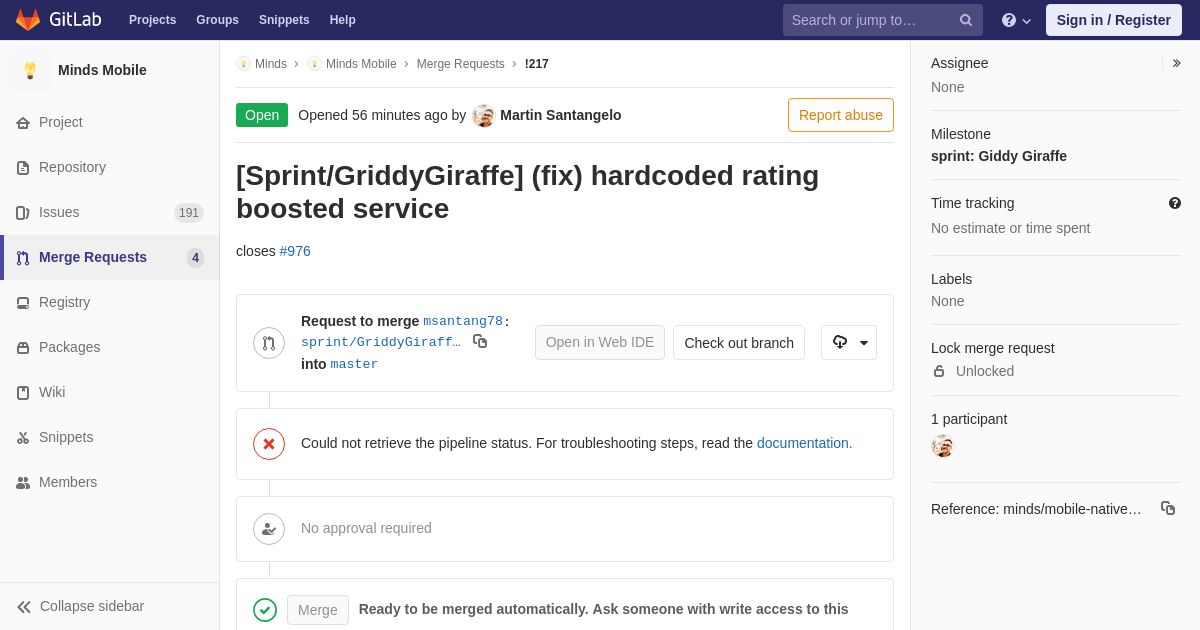1200x630 pixels.
Task: Click the Wiki icon in the sidebar
Action: pos(23,393)
